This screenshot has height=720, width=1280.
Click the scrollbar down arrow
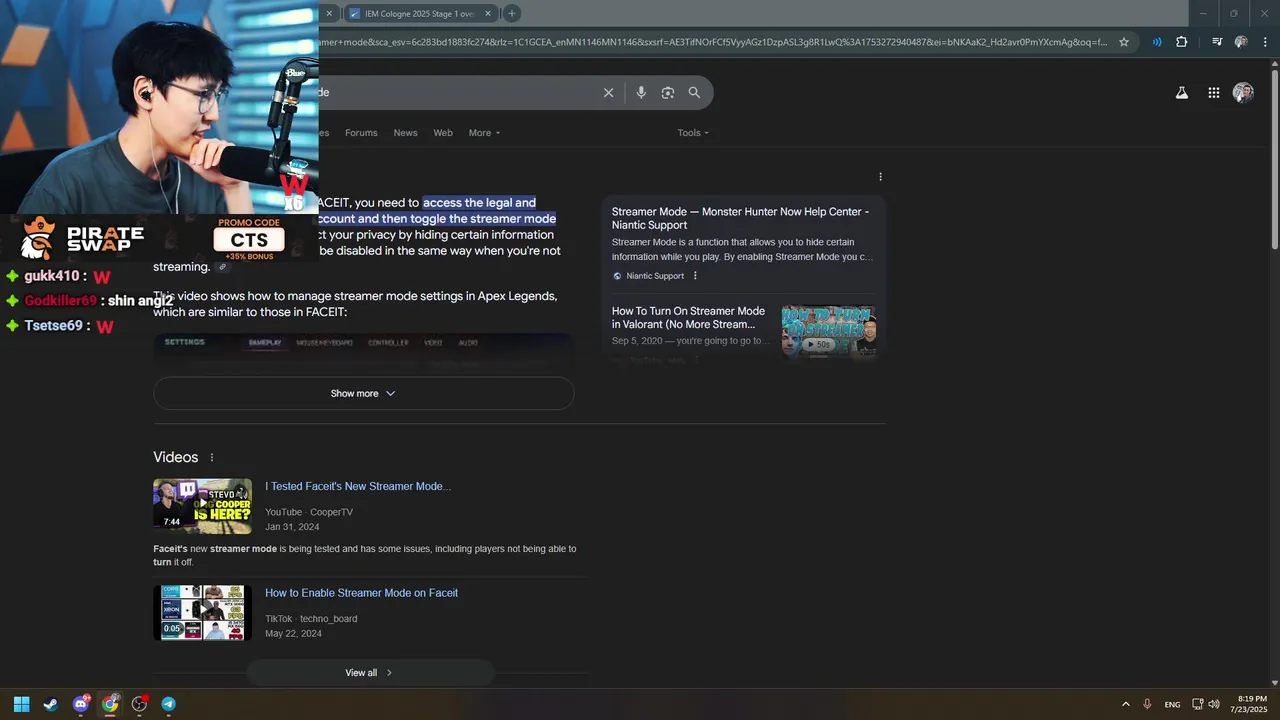pos(1274,683)
